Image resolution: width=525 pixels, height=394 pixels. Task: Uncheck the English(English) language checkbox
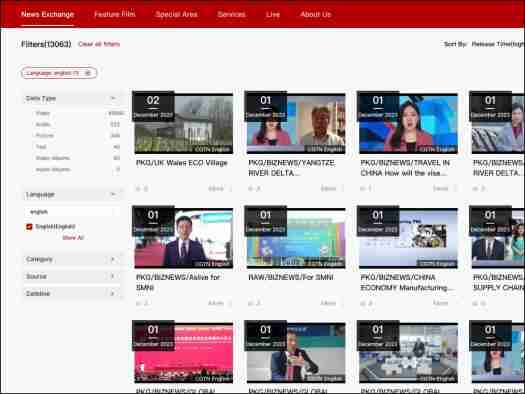point(29,227)
